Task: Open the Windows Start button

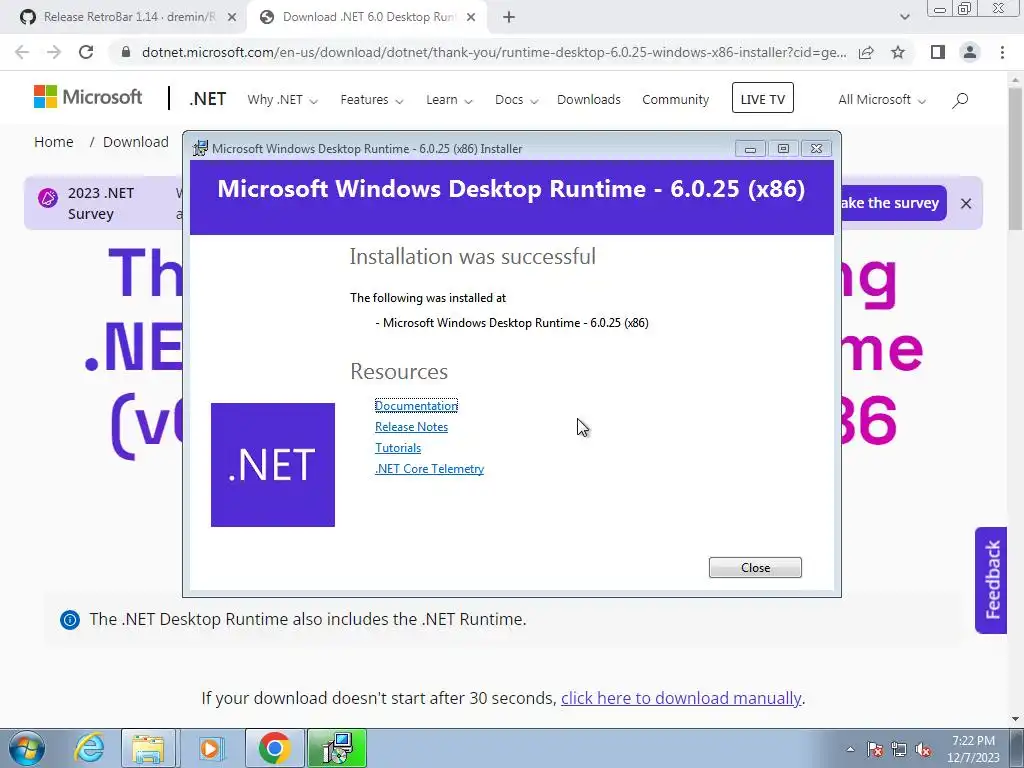Action: (25, 749)
